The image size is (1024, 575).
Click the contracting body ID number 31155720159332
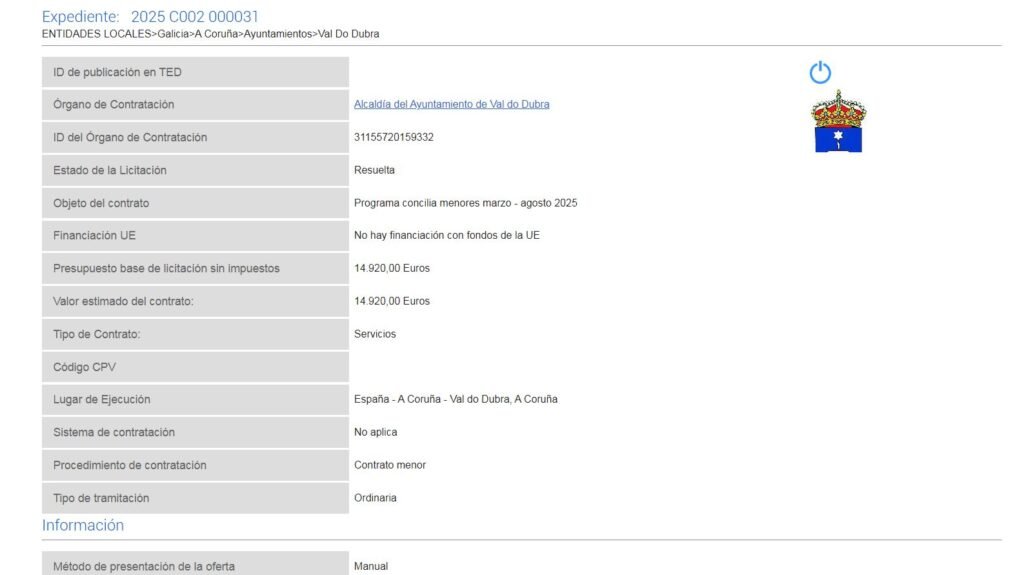coord(394,137)
